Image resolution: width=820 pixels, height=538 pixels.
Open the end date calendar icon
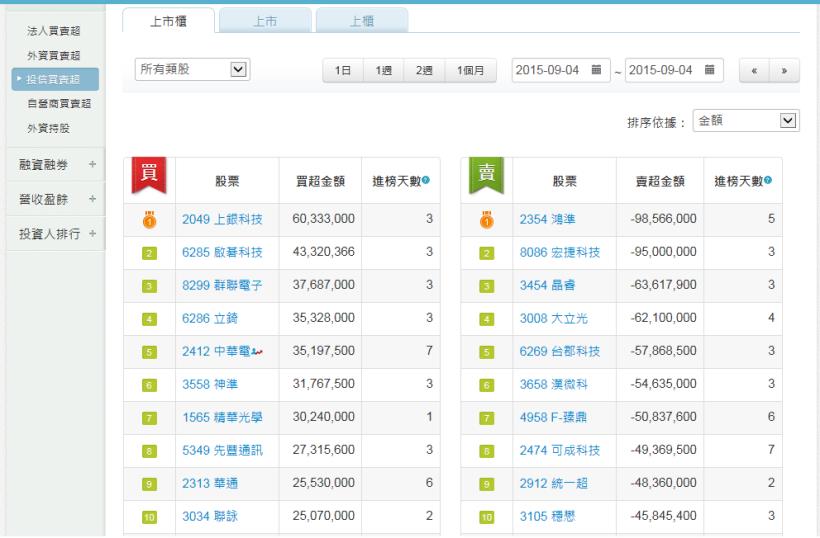point(708,70)
